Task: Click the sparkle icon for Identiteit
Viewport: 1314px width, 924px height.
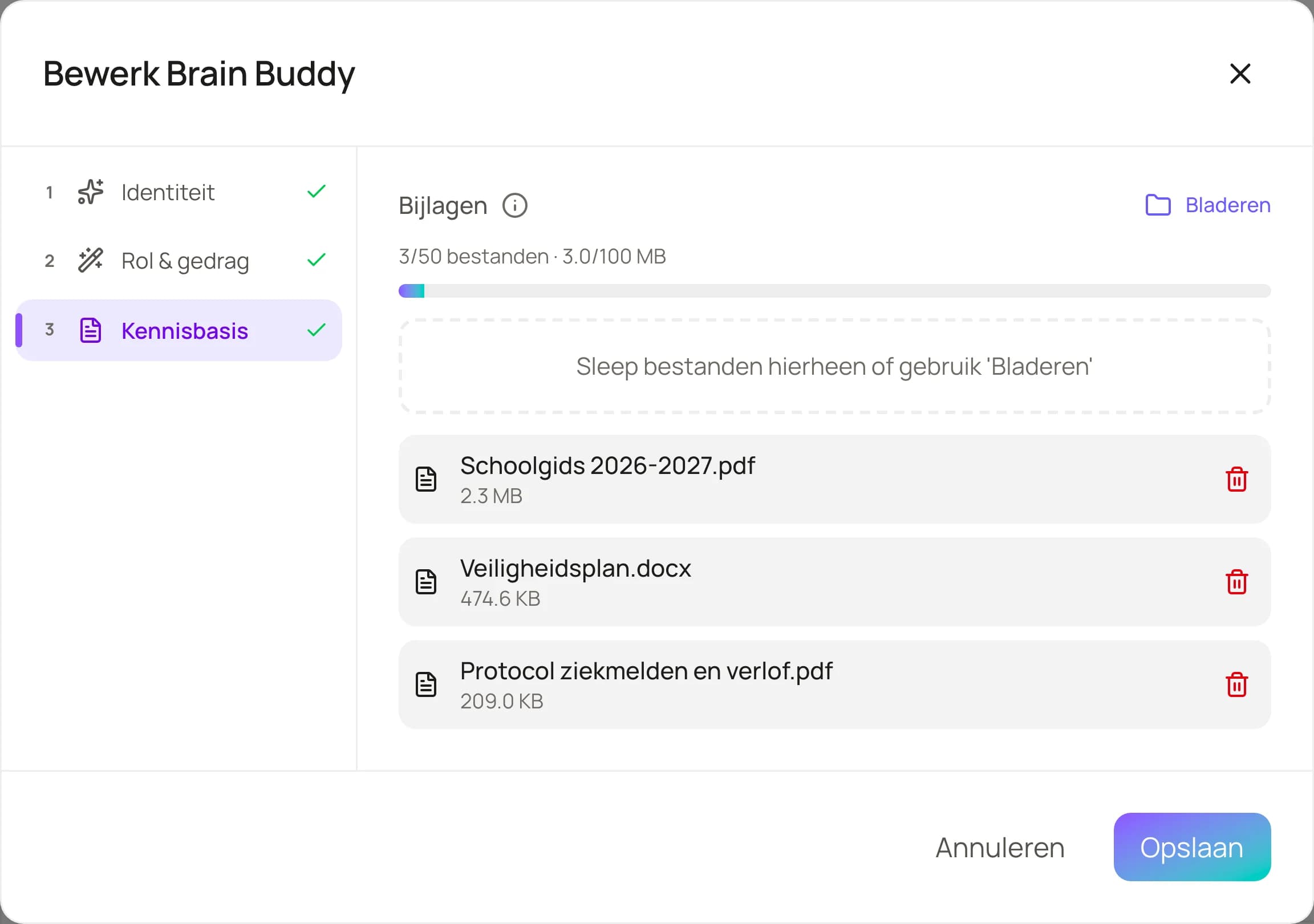Action: pos(91,192)
